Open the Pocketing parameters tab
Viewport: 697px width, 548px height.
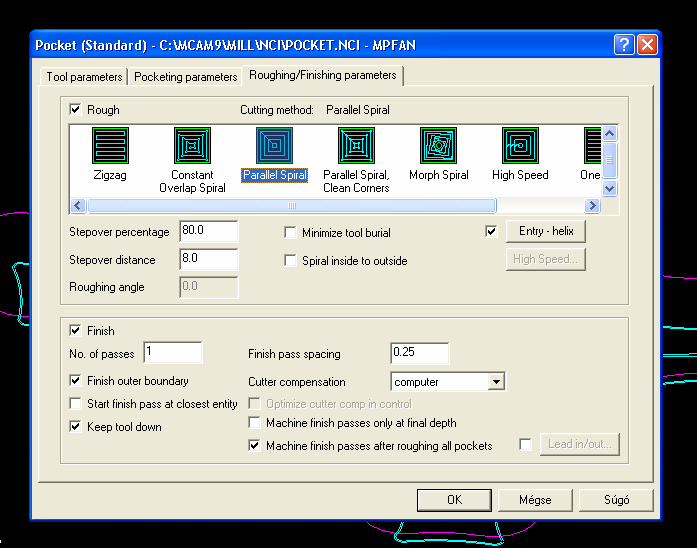click(x=185, y=76)
